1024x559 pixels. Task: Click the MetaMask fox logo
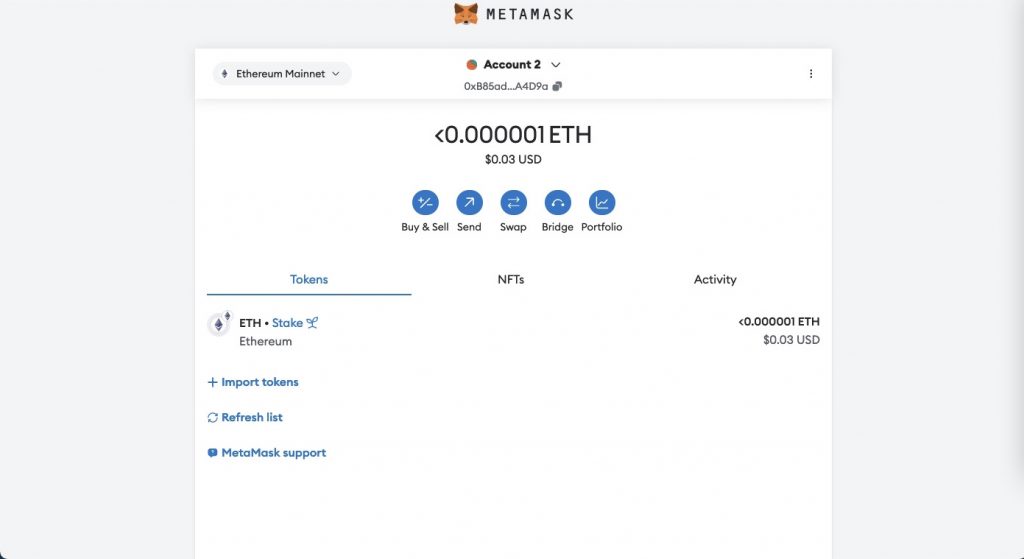pos(466,14)
